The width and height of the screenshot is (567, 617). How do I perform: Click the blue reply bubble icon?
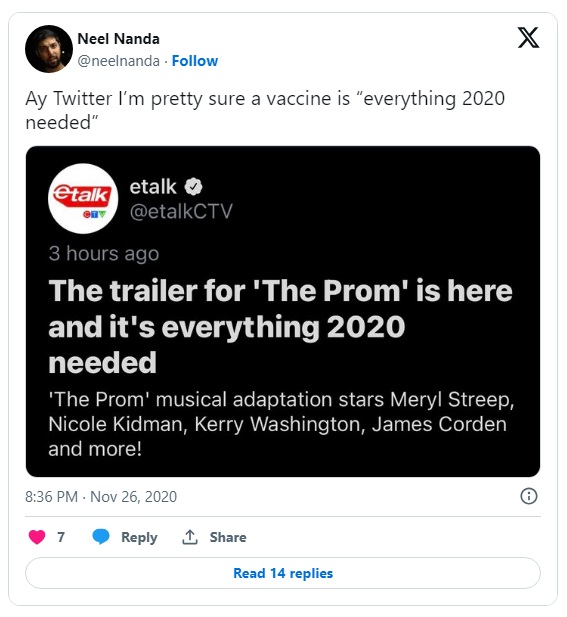click(101, 537)
